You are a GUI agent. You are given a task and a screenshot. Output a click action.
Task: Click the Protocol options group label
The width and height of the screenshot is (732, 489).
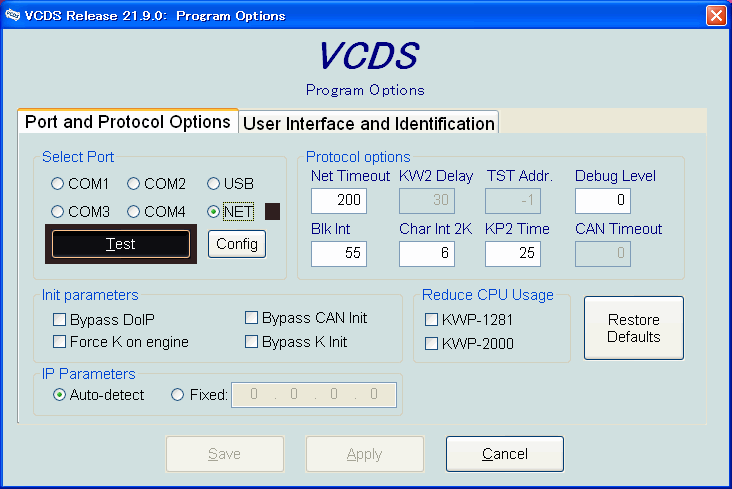pos(358,157)
